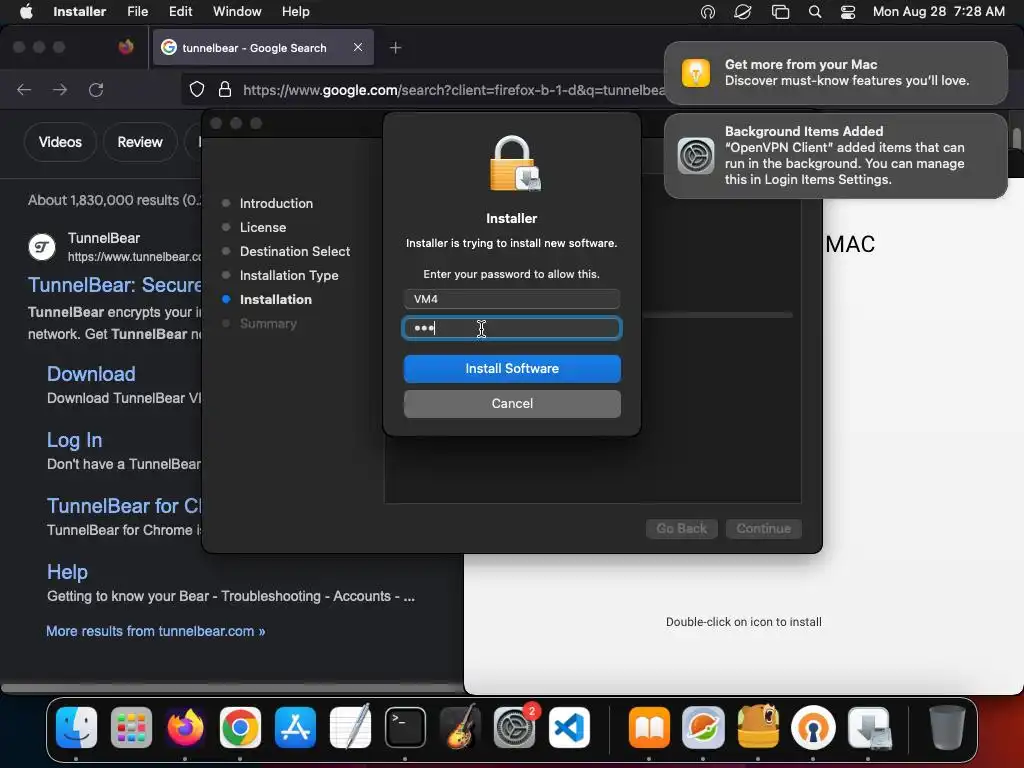The image size is (1024, 768).
Task: Open the Help sitelink
Action: pos(67,571)
